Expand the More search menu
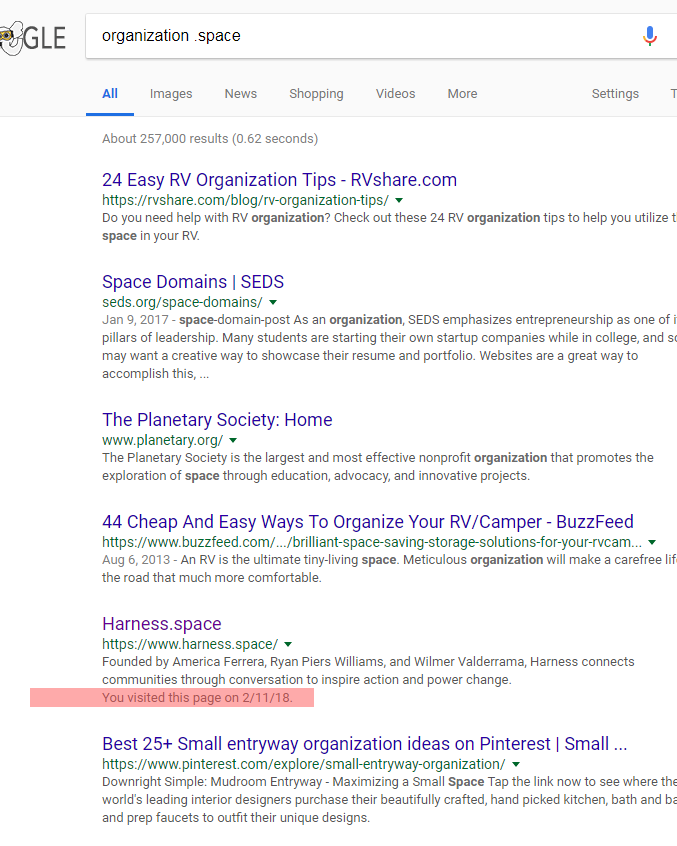Image resolution: width=677 pixels, height=846 pixels. (462, 94)
